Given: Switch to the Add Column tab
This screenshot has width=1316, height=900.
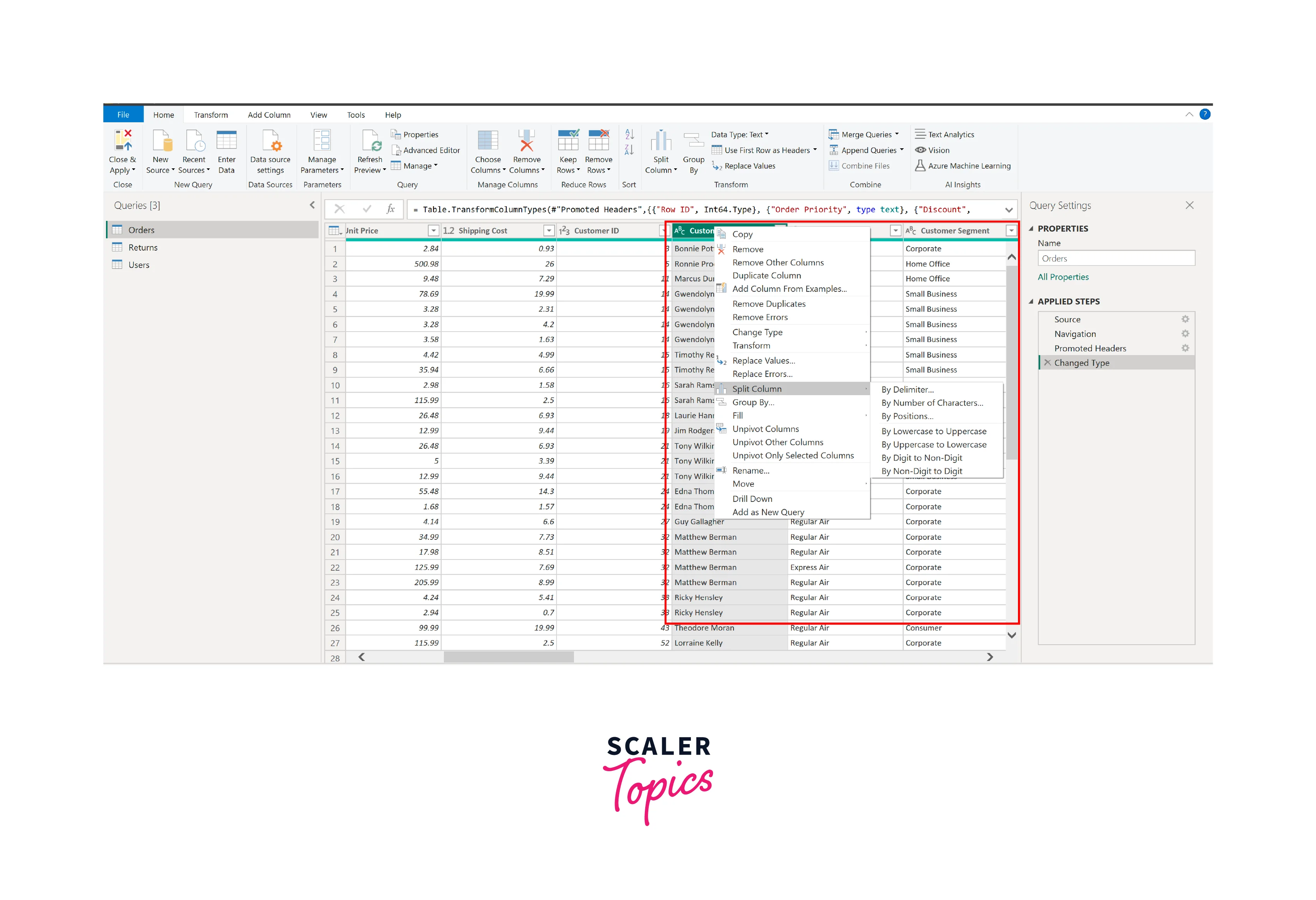Looking at the screenshot, I should [269, 115].
